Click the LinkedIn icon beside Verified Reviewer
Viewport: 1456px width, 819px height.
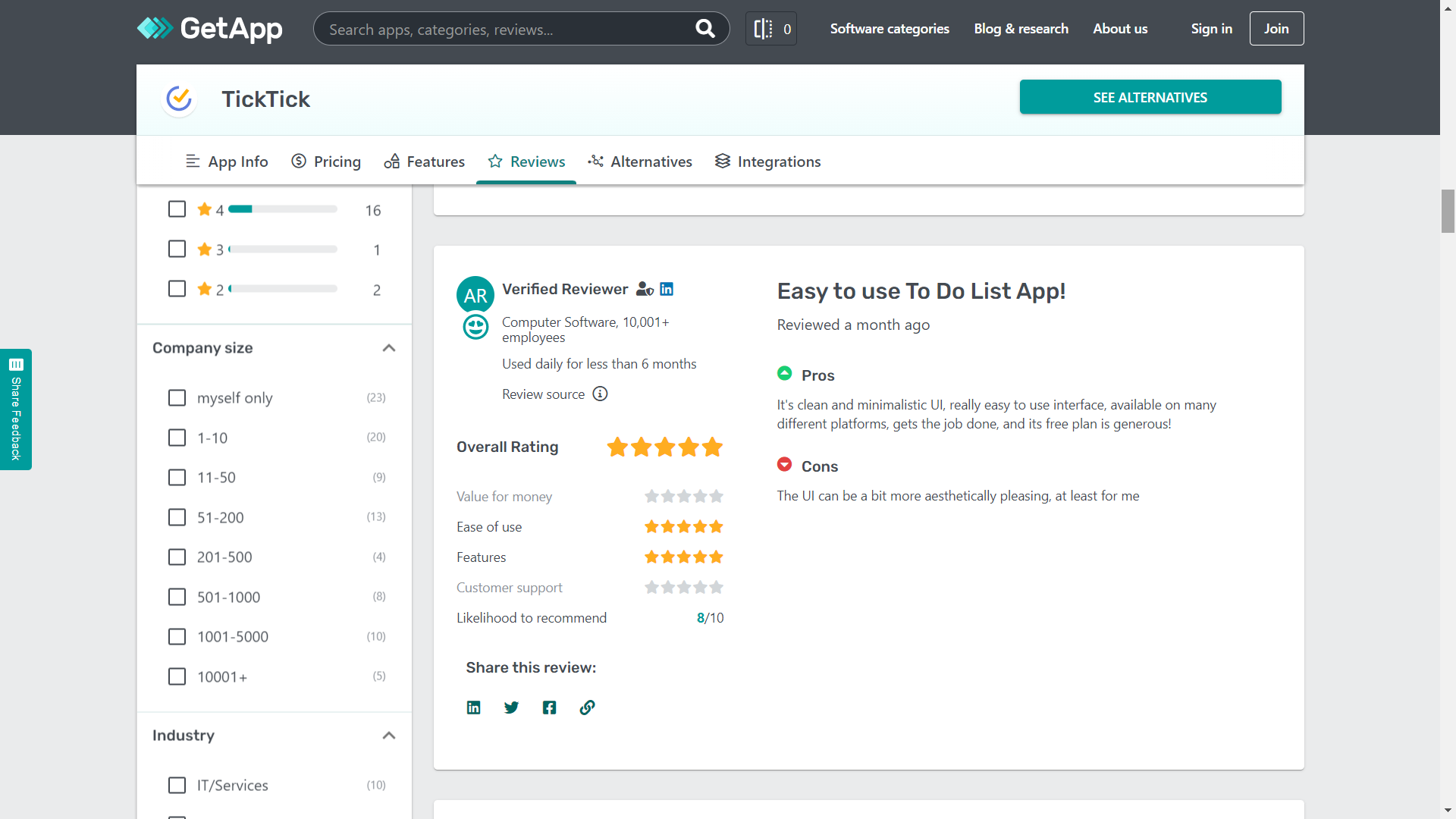[x=667, y=289]
